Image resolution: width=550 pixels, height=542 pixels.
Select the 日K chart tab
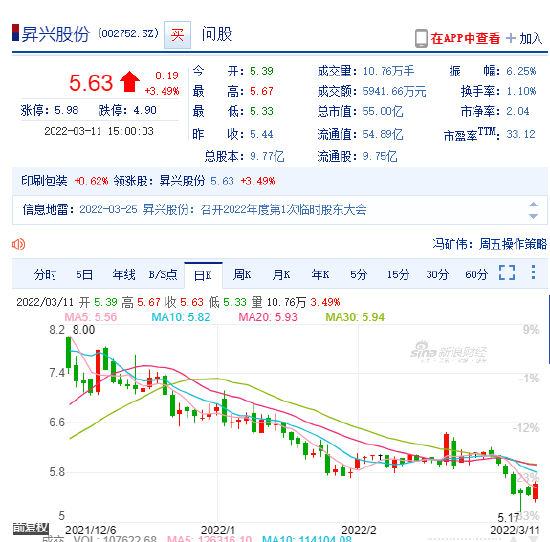[203, 275]
